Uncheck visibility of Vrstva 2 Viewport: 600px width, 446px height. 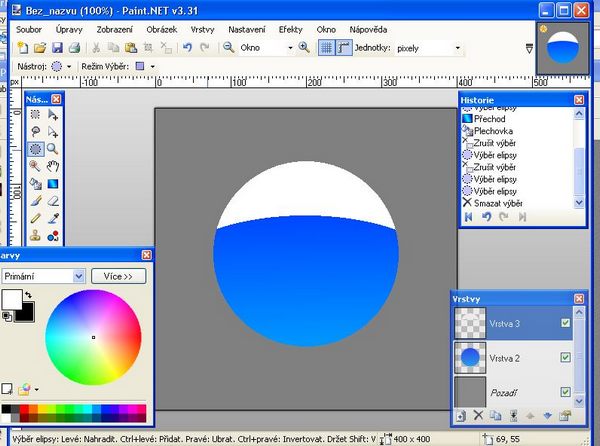coord(566,357)
